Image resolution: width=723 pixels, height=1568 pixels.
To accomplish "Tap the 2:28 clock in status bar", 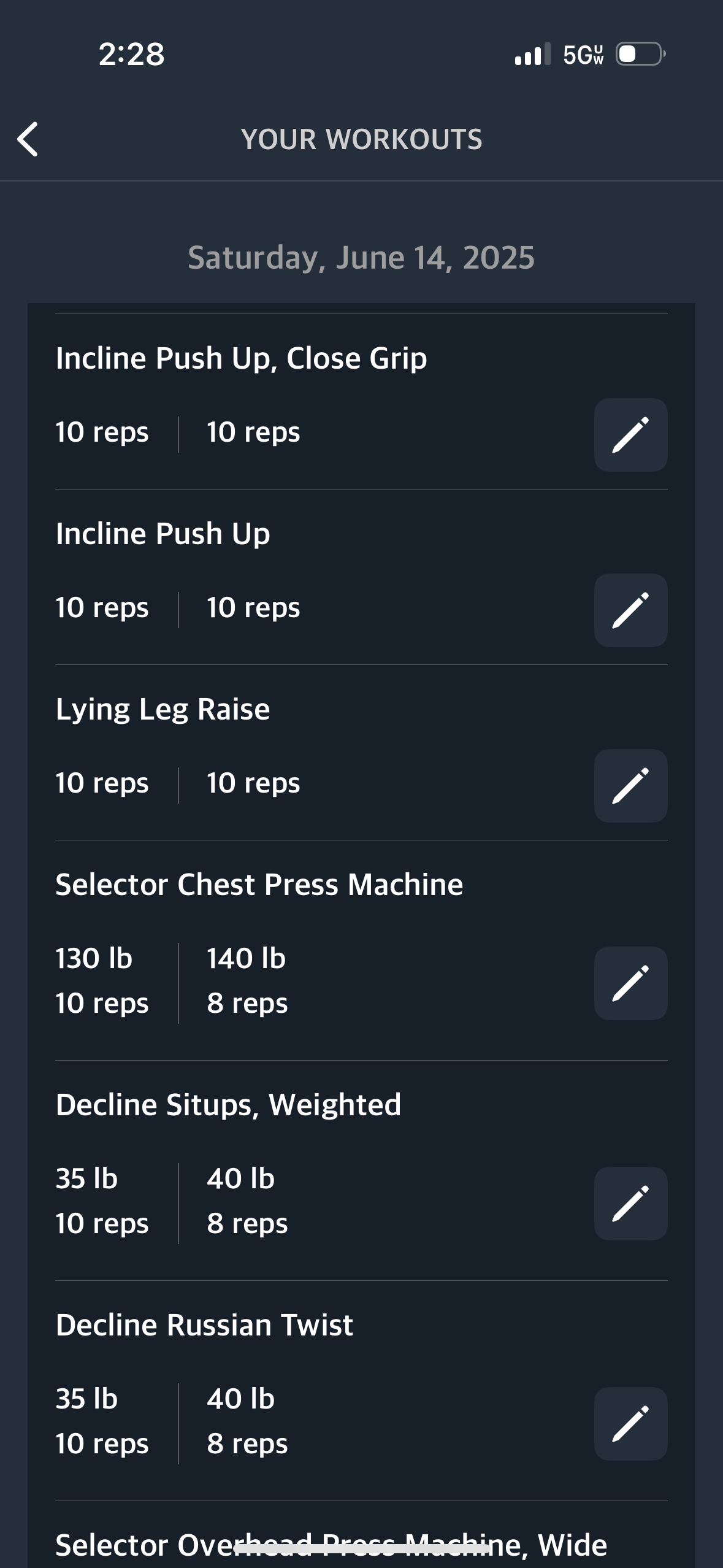I will pos(131,54).
